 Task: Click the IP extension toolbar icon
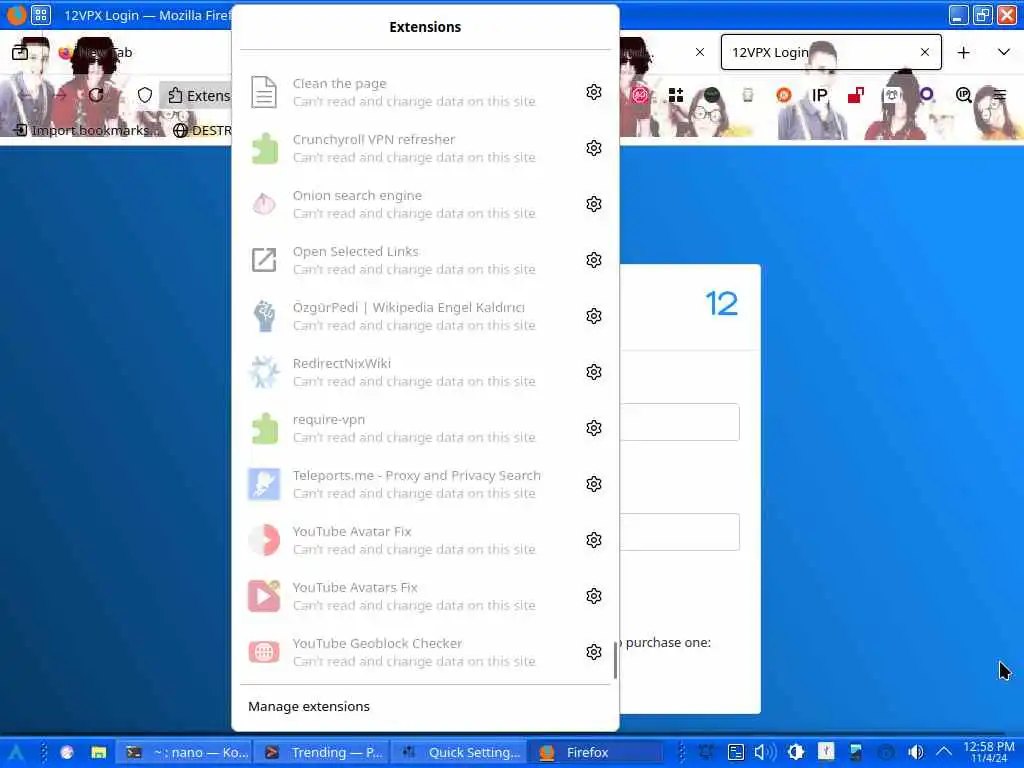pos(820,95)
